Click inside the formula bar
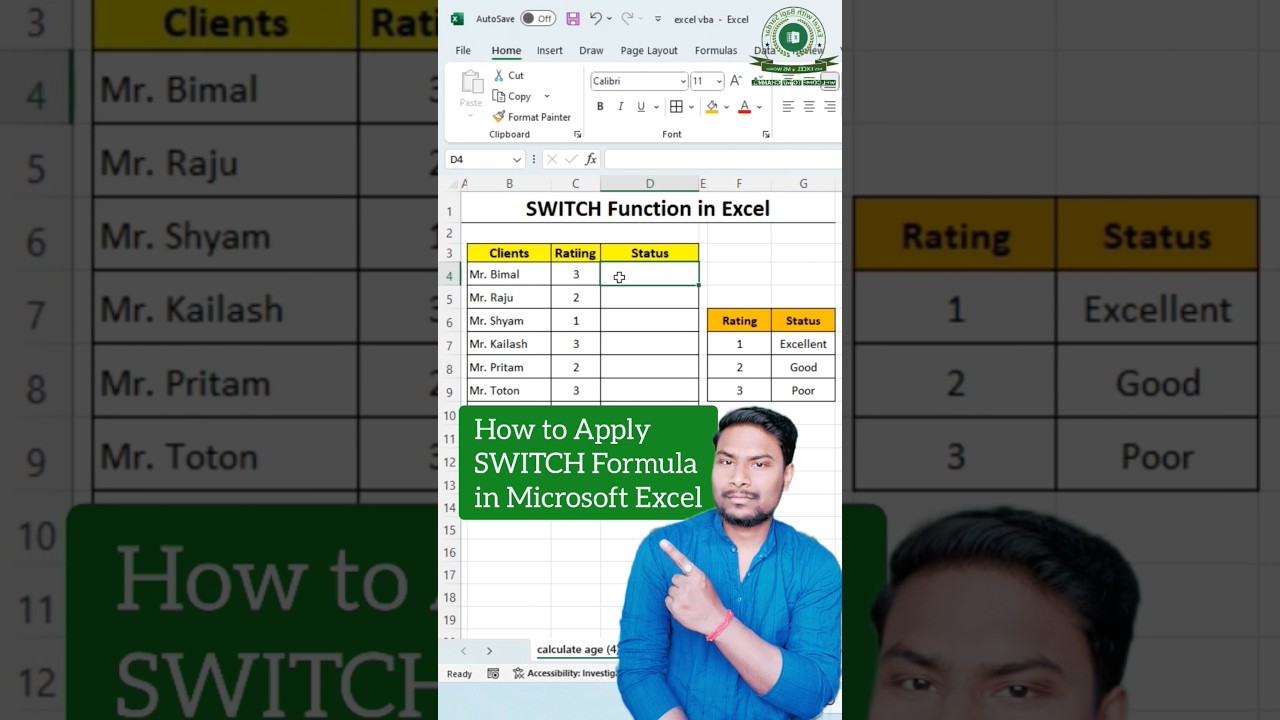 coord(722,160)
